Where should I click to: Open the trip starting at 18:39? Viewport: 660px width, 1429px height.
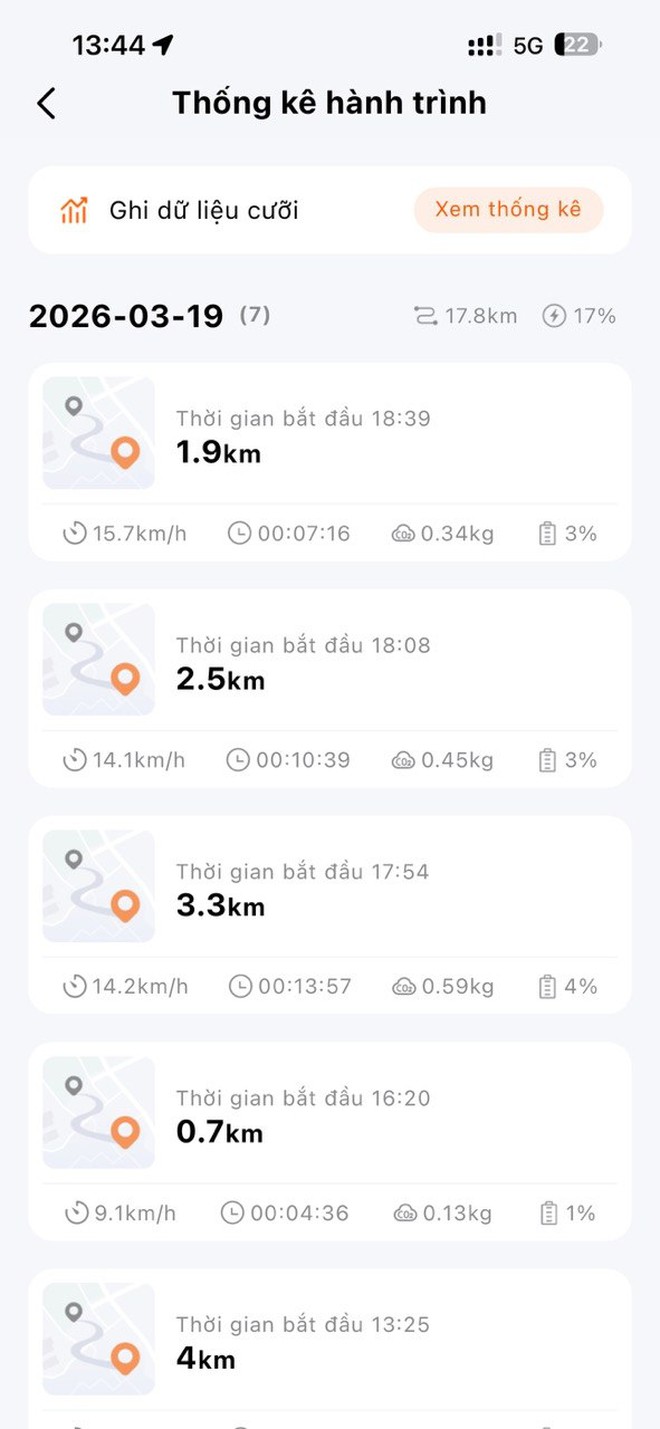pyautogui.click(x=330, y=433)
